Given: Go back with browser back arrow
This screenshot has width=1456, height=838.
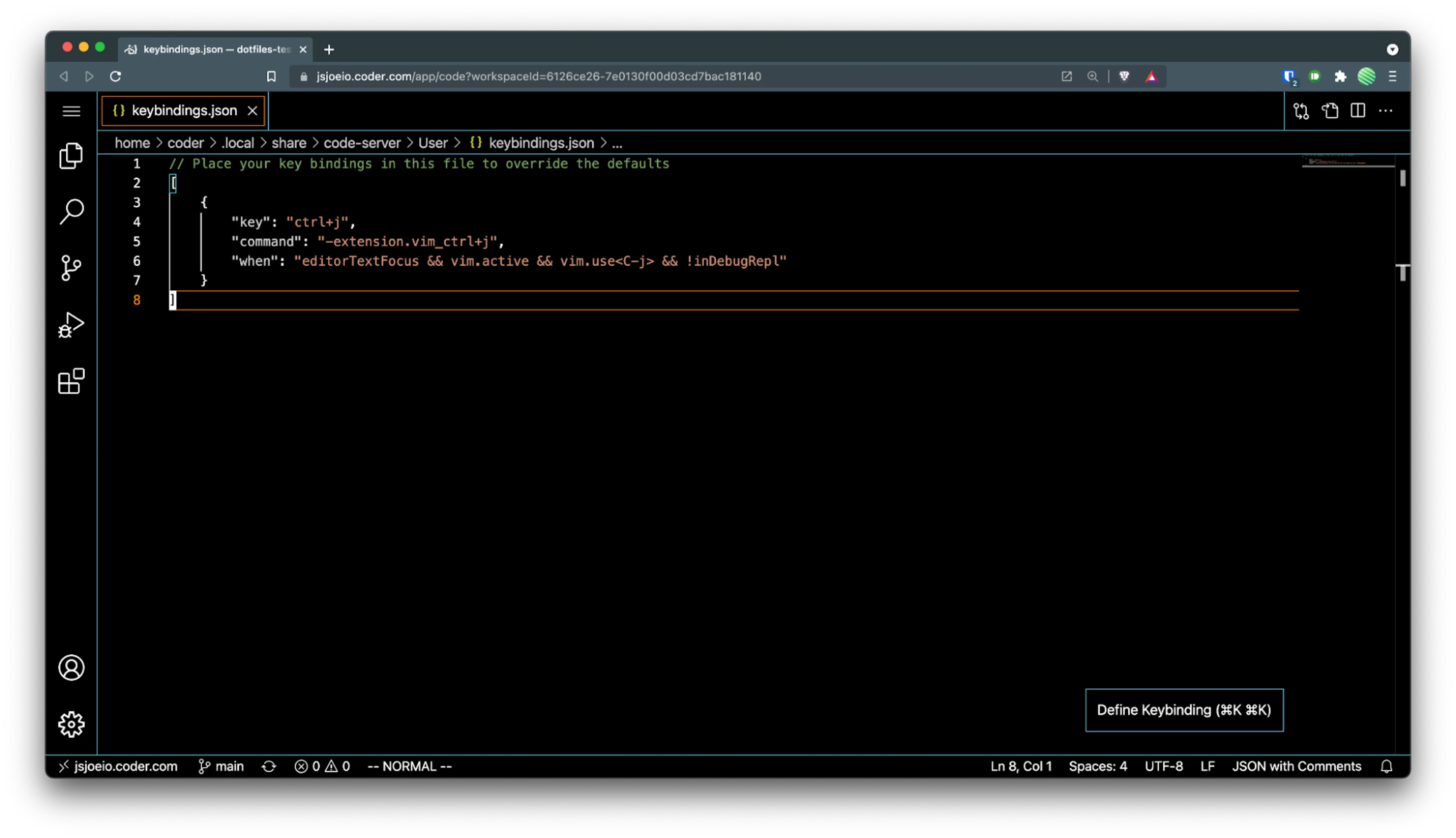Looking at the screenshot, I should (x=64, y=76).
